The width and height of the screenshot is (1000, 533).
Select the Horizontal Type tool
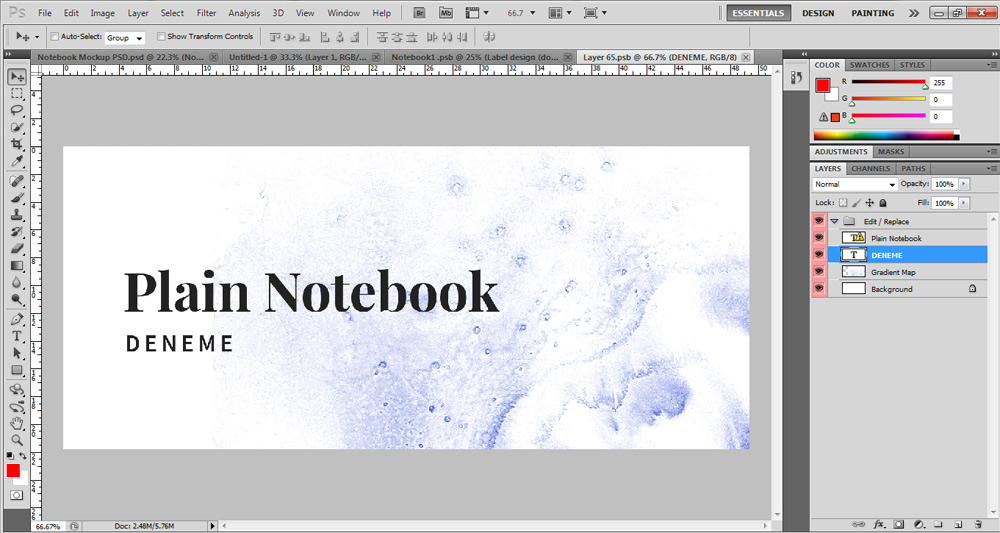click(x=17, y=337)
